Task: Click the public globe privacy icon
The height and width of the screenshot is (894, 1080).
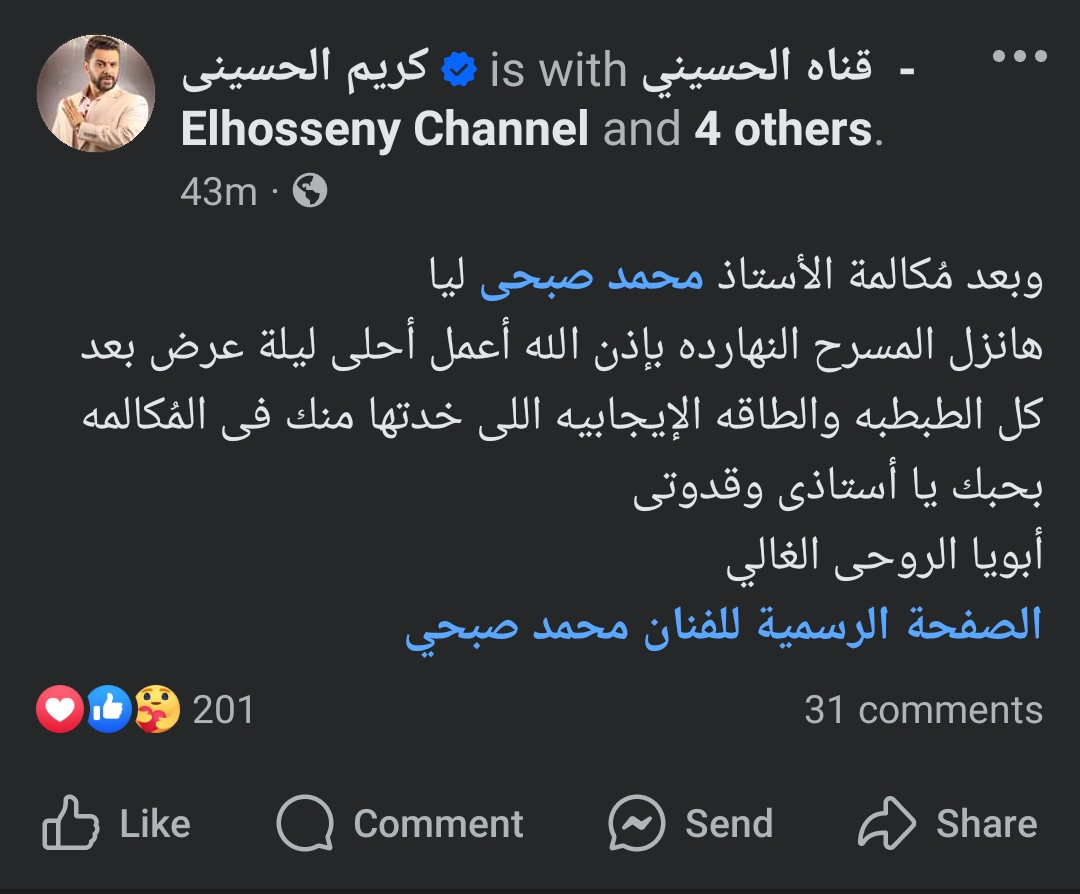Action: click(310, 191)
